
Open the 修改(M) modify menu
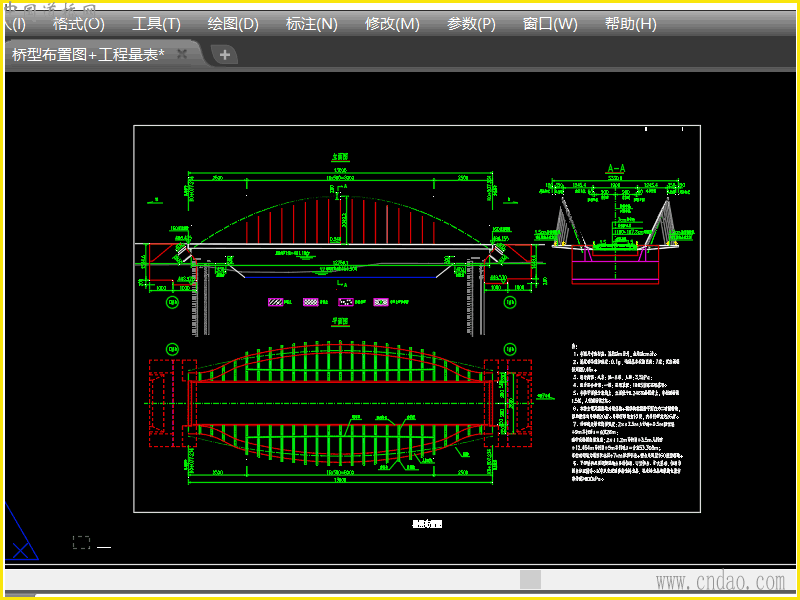coord(392,24)
